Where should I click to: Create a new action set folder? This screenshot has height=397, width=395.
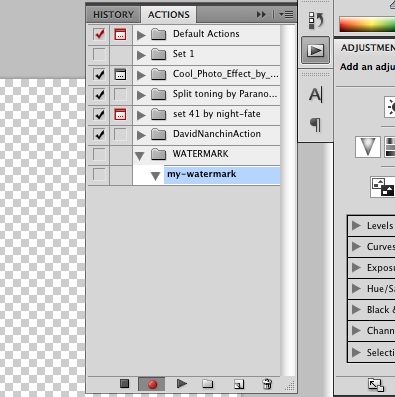[208, 384]
